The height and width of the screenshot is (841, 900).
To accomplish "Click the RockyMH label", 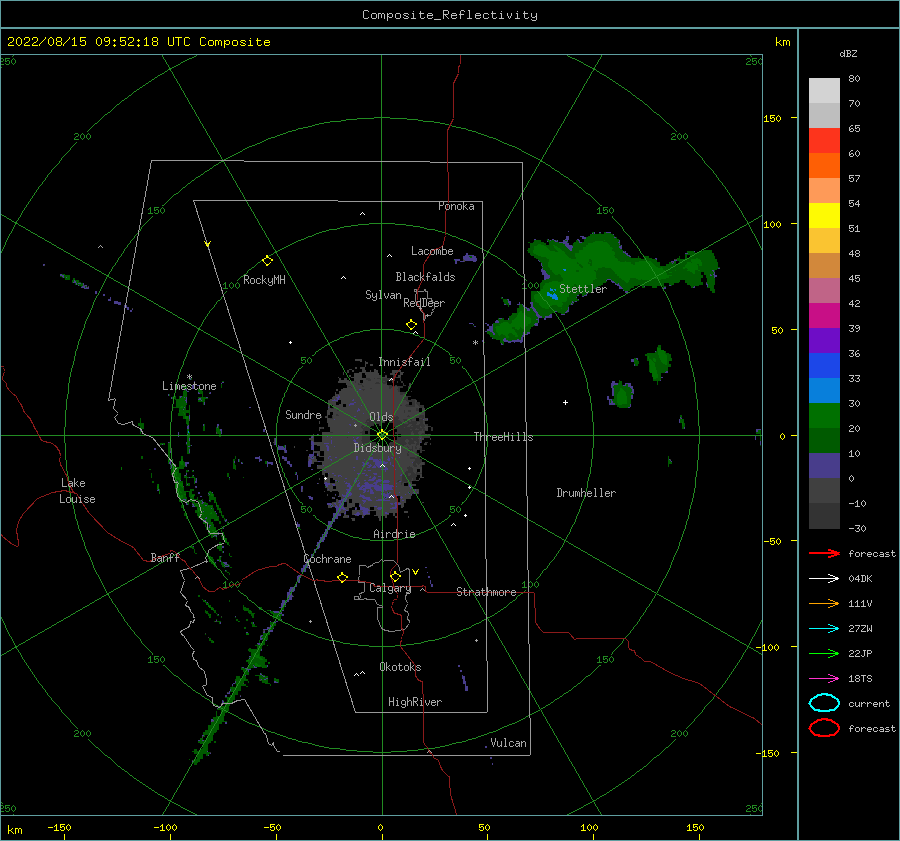I will point(264,280).
